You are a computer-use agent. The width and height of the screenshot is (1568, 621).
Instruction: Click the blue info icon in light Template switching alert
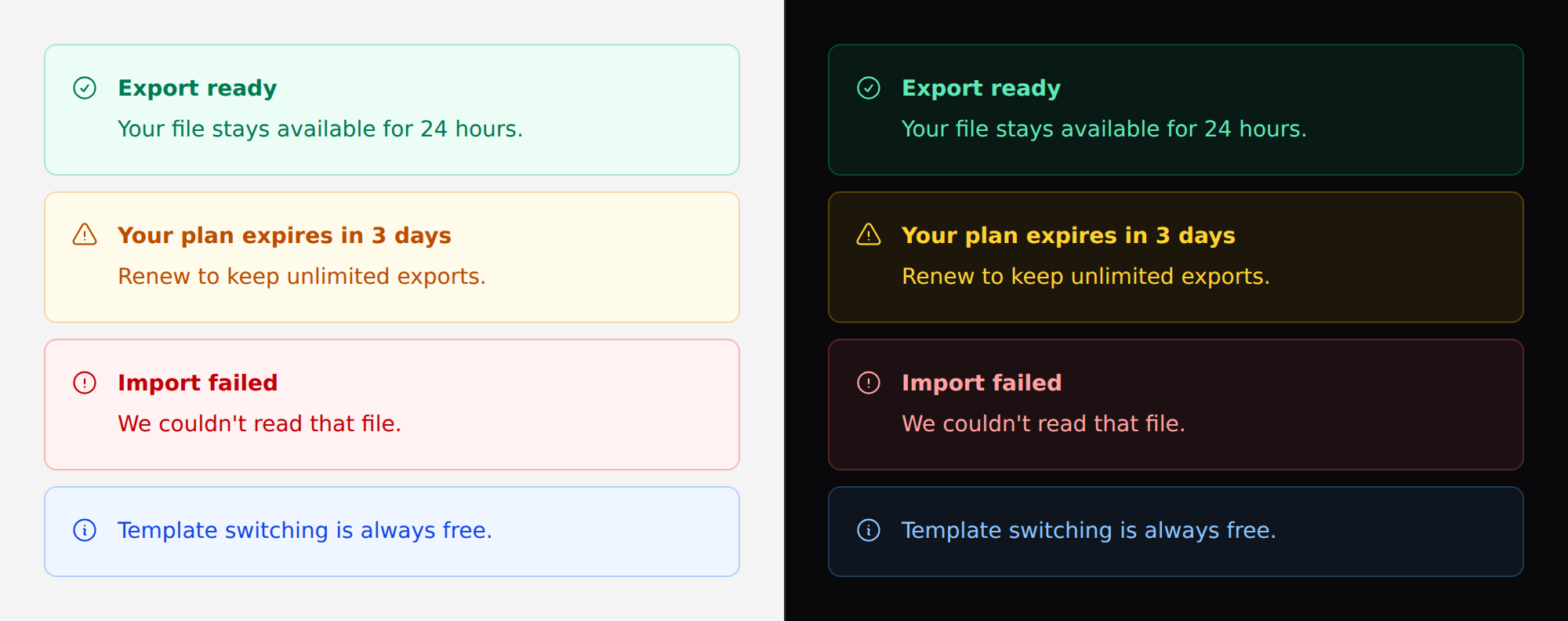pos(85,530)
